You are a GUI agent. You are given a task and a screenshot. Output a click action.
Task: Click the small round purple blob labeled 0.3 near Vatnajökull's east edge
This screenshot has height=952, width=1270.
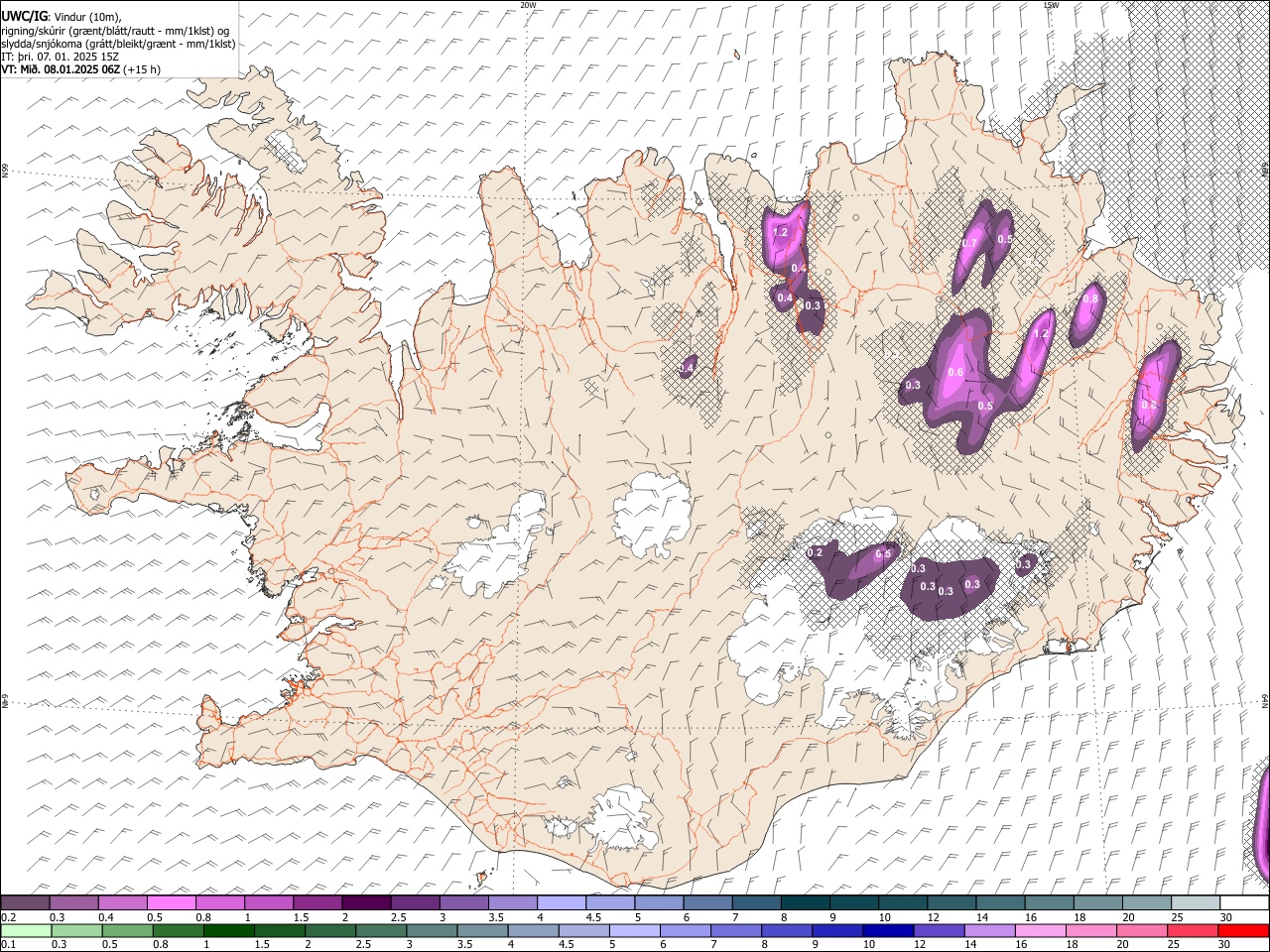[1024, 564]
